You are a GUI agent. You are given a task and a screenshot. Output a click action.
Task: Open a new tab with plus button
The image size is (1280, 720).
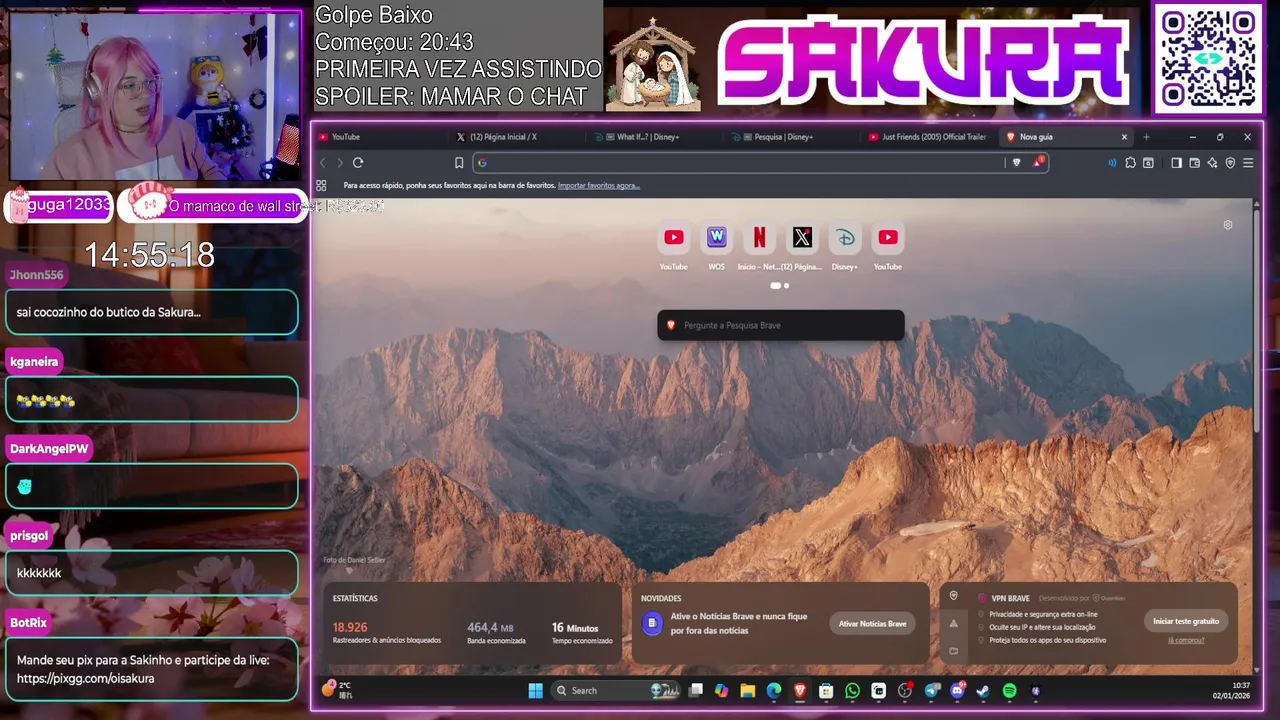[1146, 137]
